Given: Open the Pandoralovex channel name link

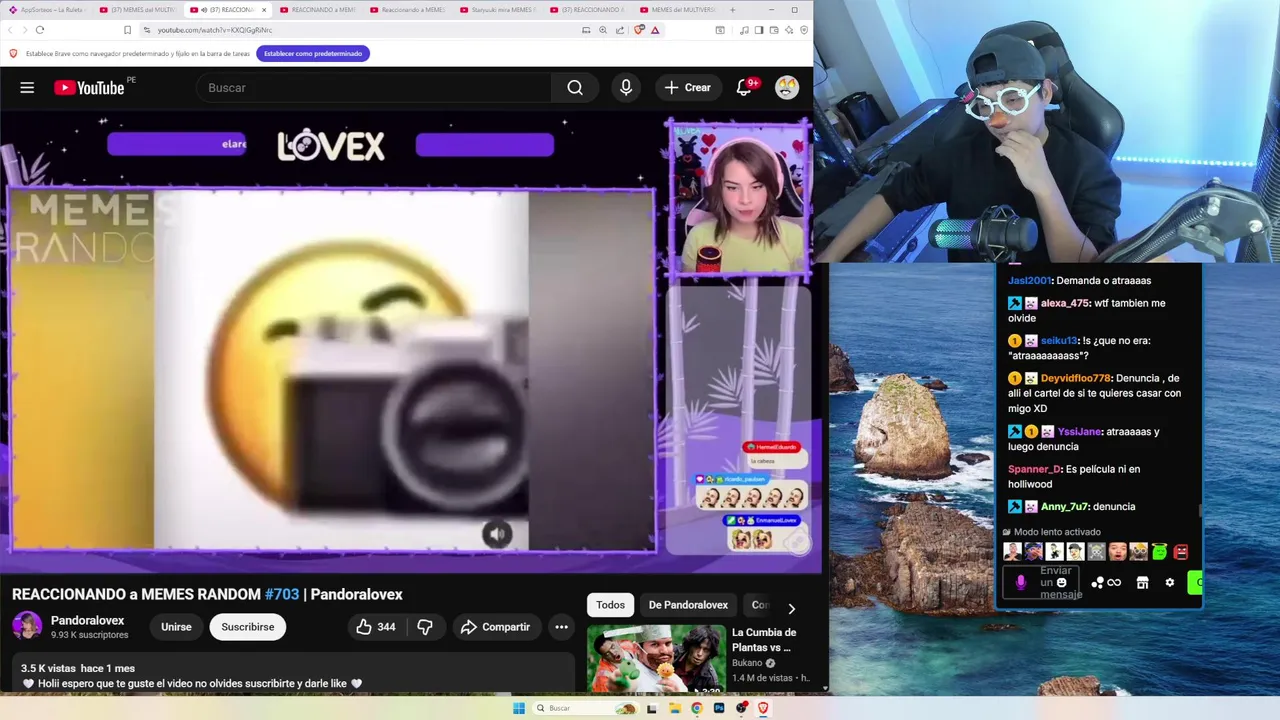Looking at the screenshot, I should click(x=88, y=621).
